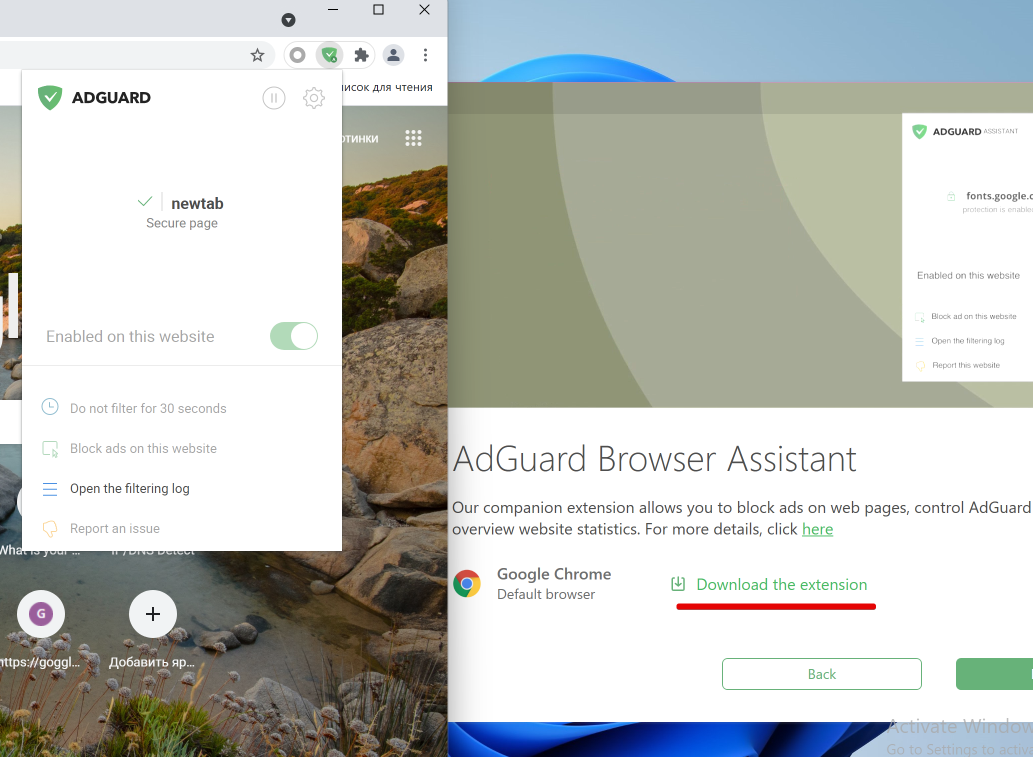Viewport: 1033px width, 757px height.
Task: Click the AdGuard pause protection icon
Action: [x=273, y=98]
